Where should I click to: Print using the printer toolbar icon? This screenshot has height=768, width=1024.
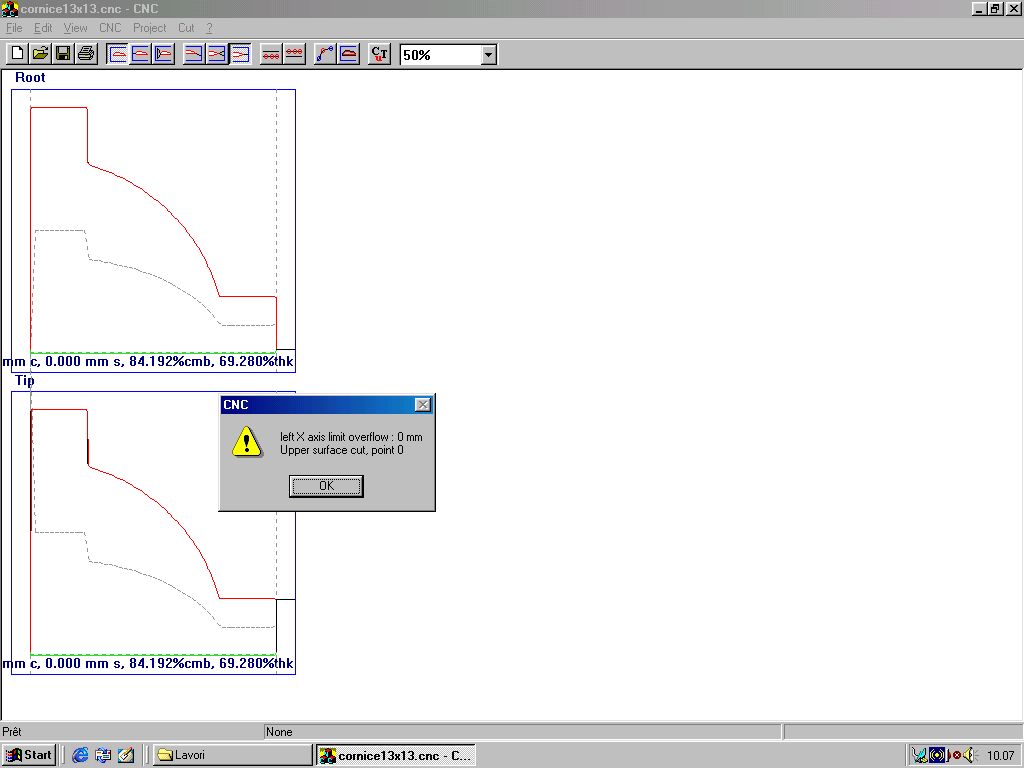(86, 54)
